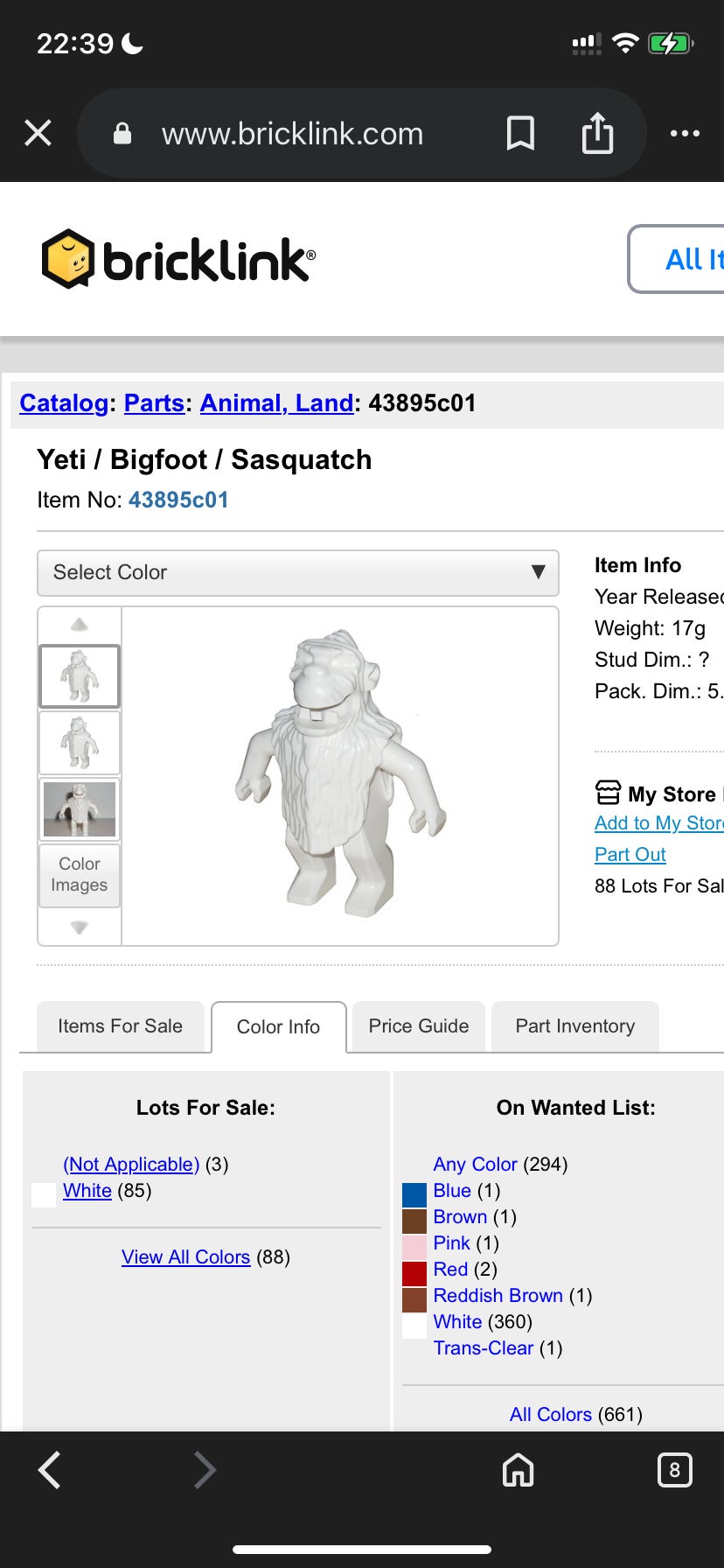Open the Price Guide tab

(x=418, y=1026)
